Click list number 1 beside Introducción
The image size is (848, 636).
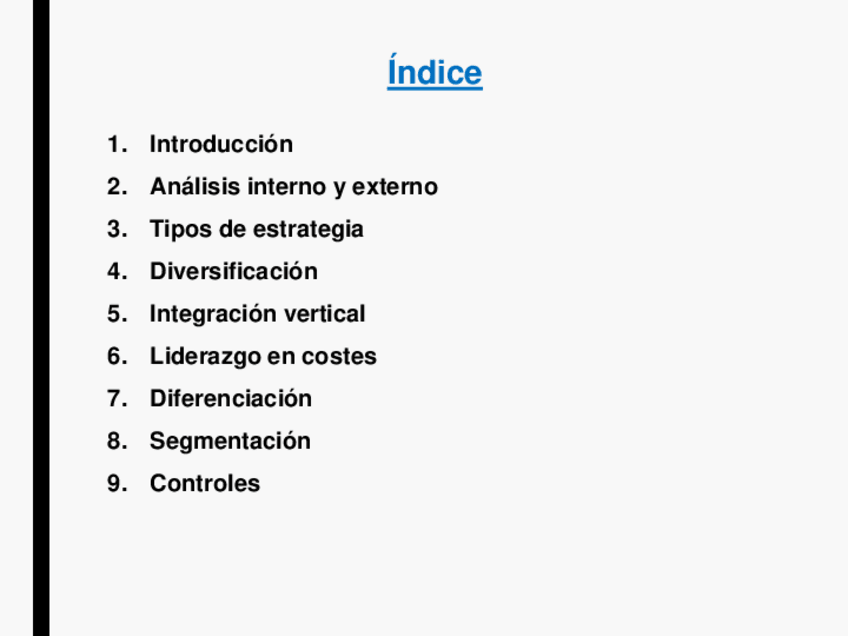117,144
